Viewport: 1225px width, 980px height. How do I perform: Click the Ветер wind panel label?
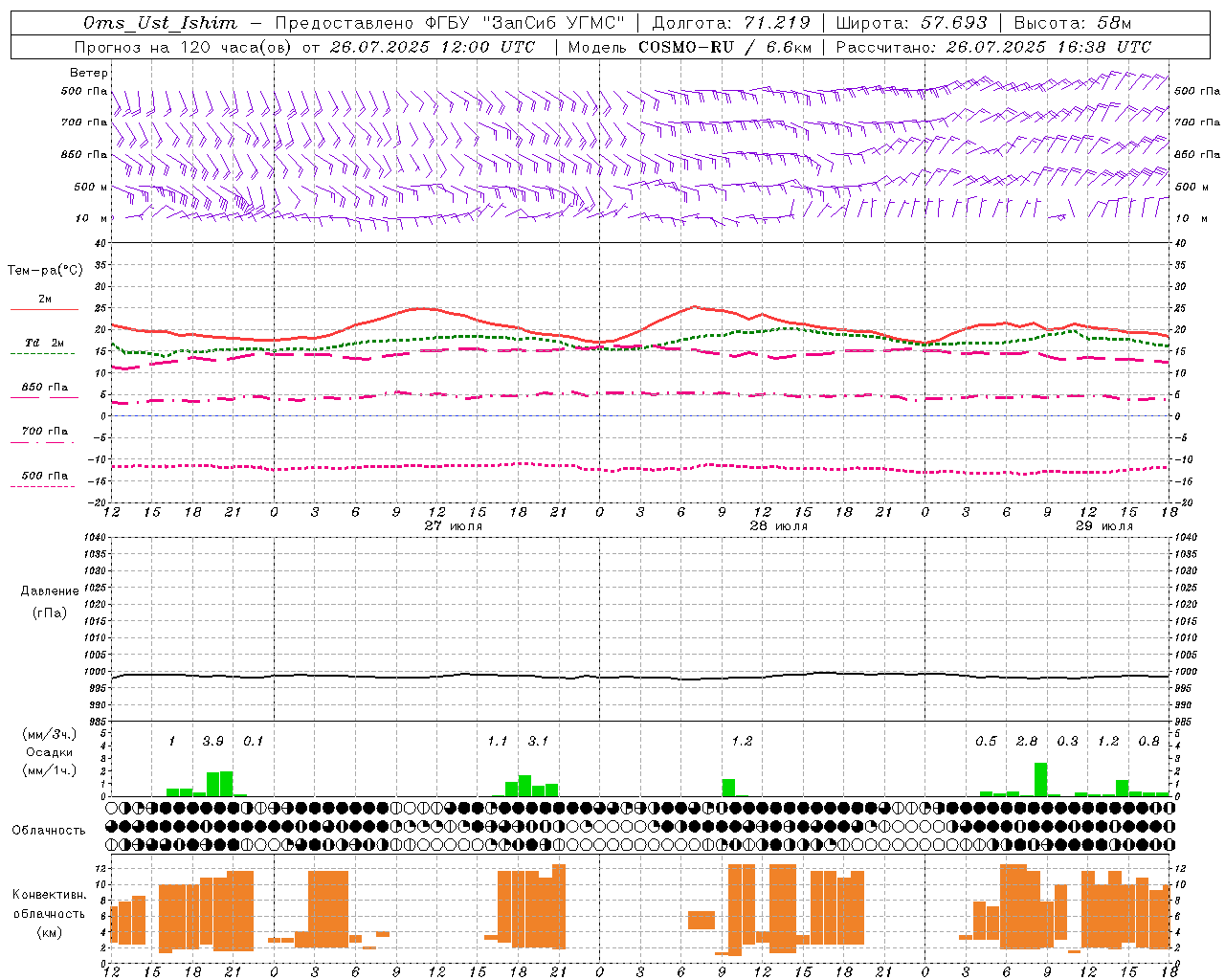click(89, 73)
